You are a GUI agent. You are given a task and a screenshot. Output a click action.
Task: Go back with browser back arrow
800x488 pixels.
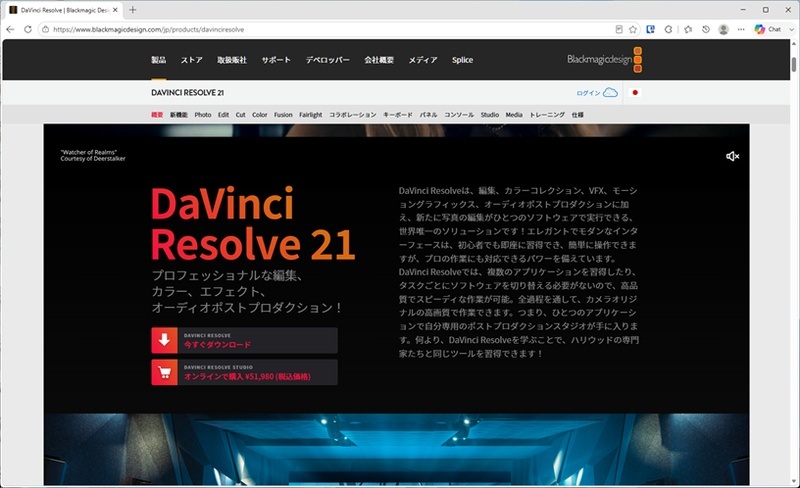[x=10, y=29]
